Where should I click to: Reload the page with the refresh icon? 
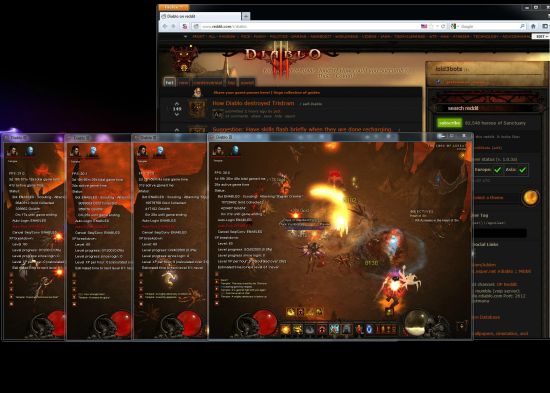443,26
